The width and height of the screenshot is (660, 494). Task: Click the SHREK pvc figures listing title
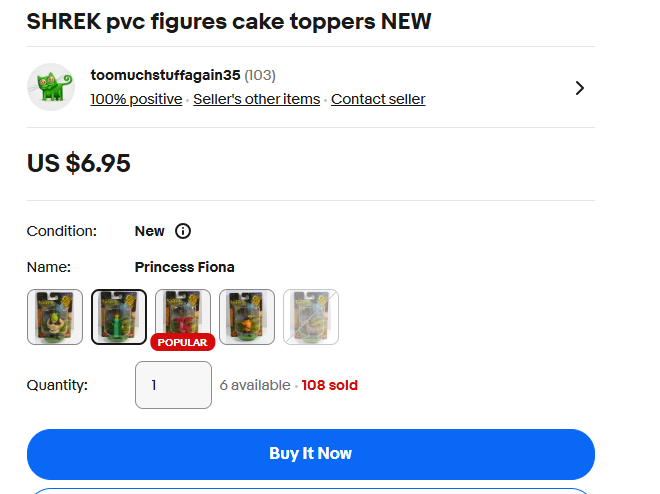point(229,21)
